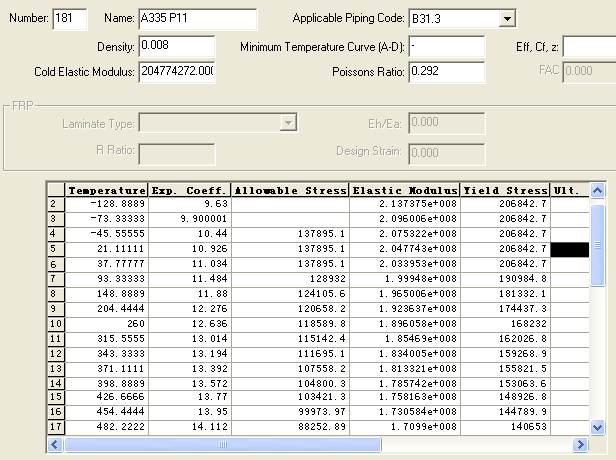Click the Eff, Cf, z input field

[590, 46]
